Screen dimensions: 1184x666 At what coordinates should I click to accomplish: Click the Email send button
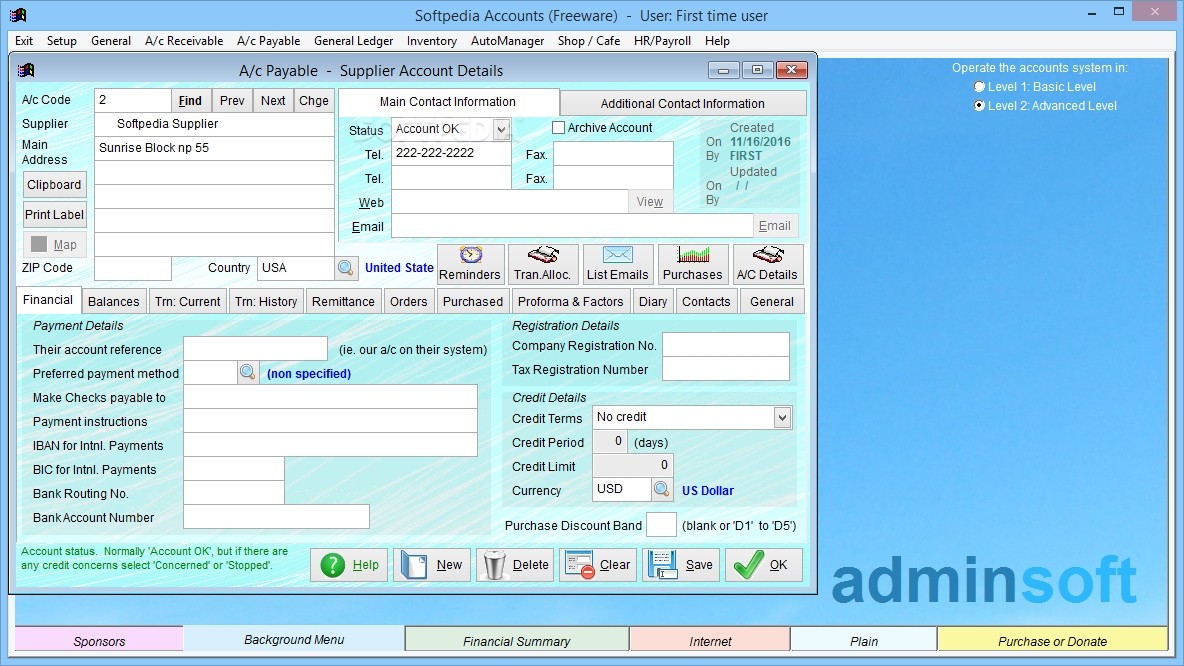775,226
